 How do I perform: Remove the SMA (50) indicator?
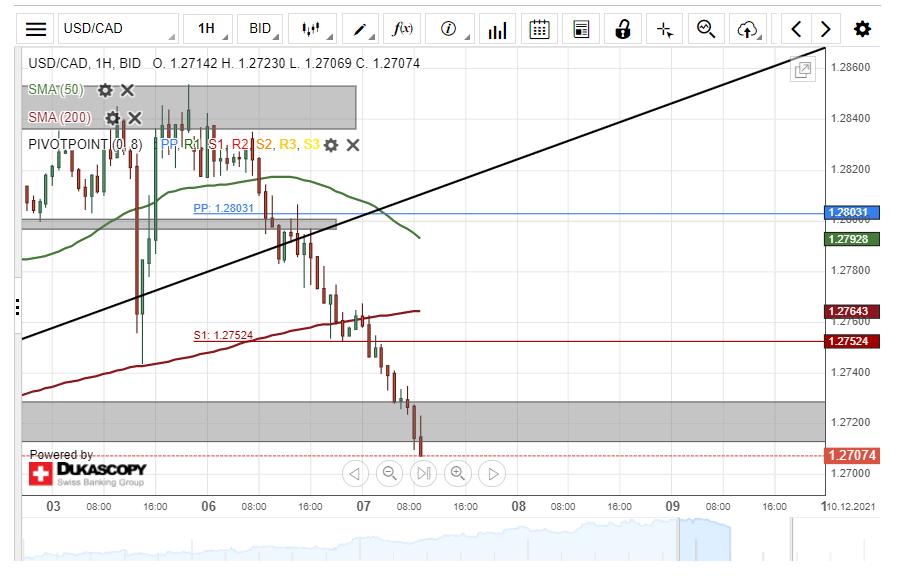click(x=127, y=90)
